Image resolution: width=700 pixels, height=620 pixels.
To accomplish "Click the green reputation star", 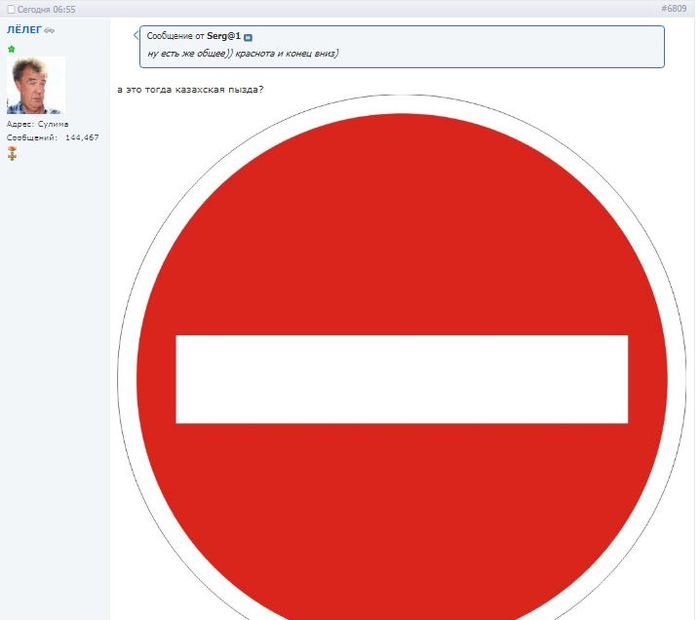I will 12,48.
